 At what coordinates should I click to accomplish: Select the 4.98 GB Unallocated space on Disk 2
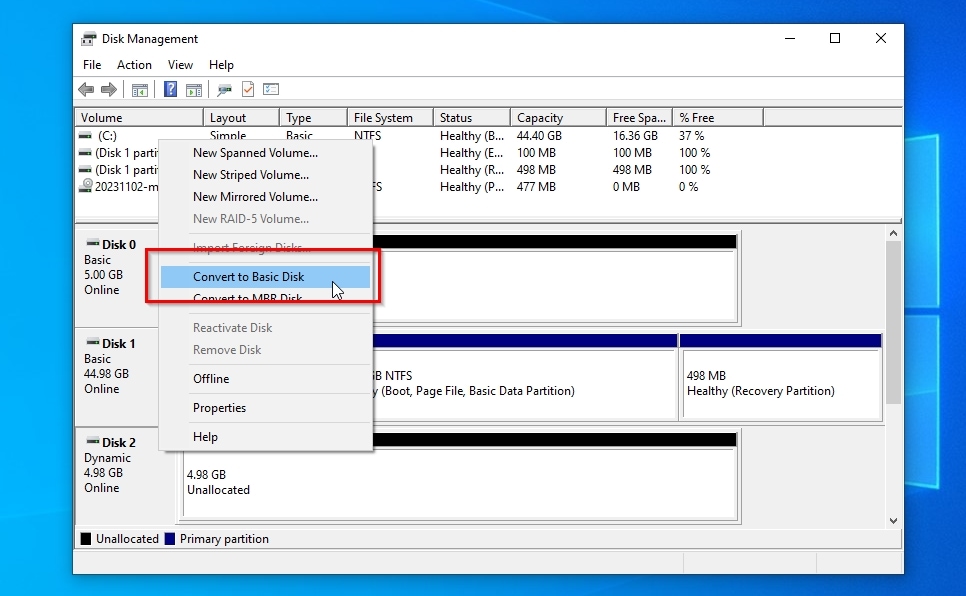click(458, 483)
